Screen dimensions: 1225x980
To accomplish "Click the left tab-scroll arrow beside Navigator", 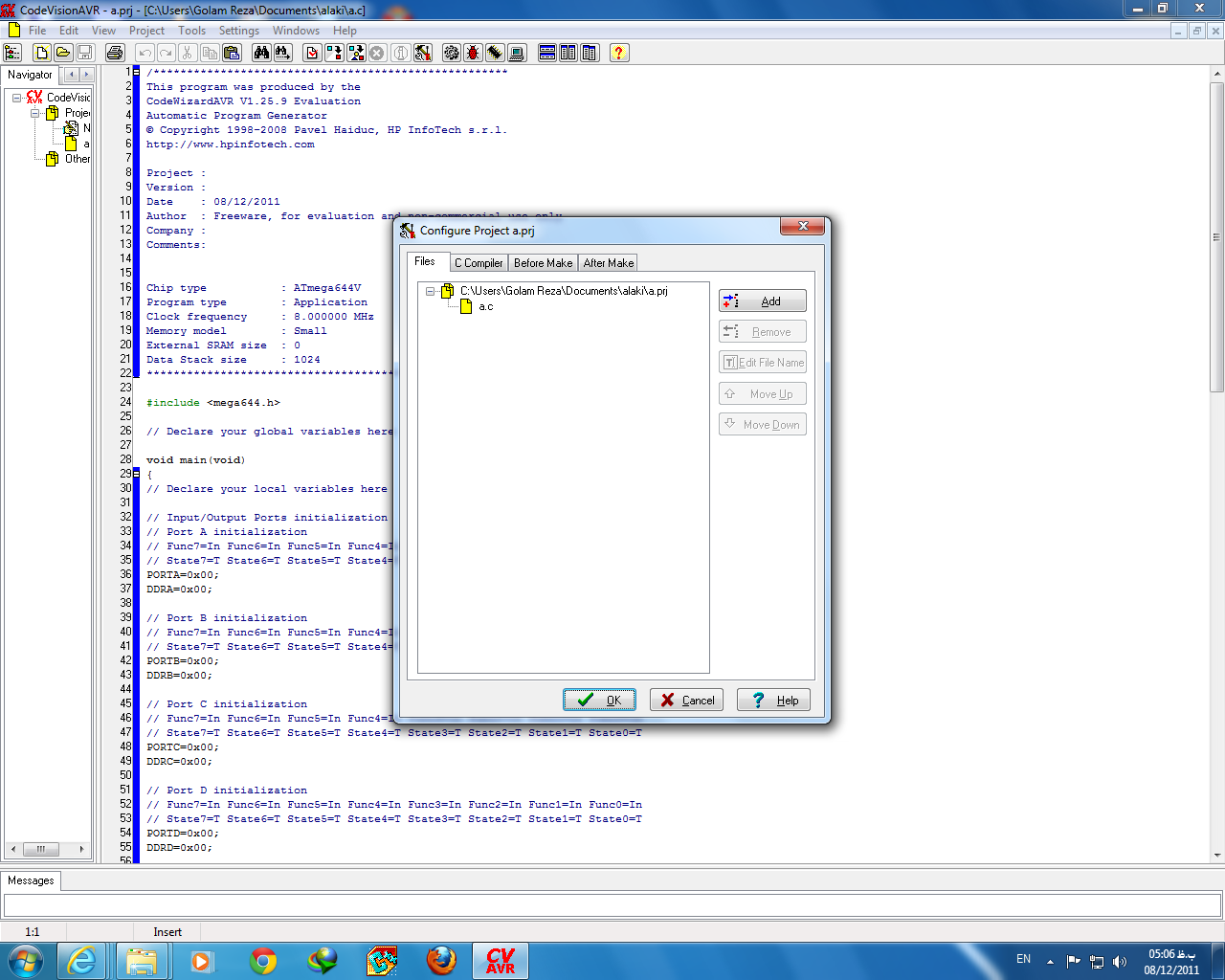I will click(71, 75).
